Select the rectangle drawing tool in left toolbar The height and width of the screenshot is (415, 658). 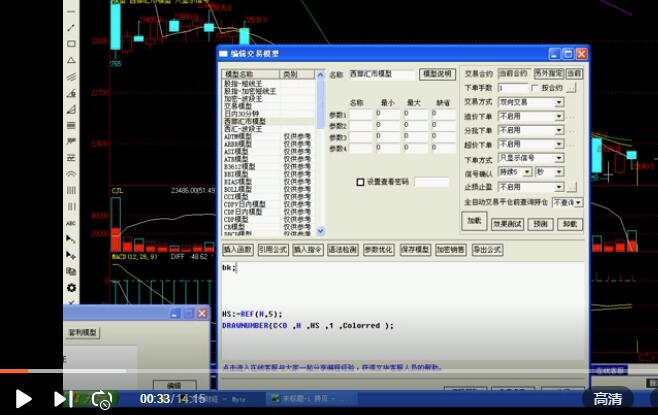[71, 44]
